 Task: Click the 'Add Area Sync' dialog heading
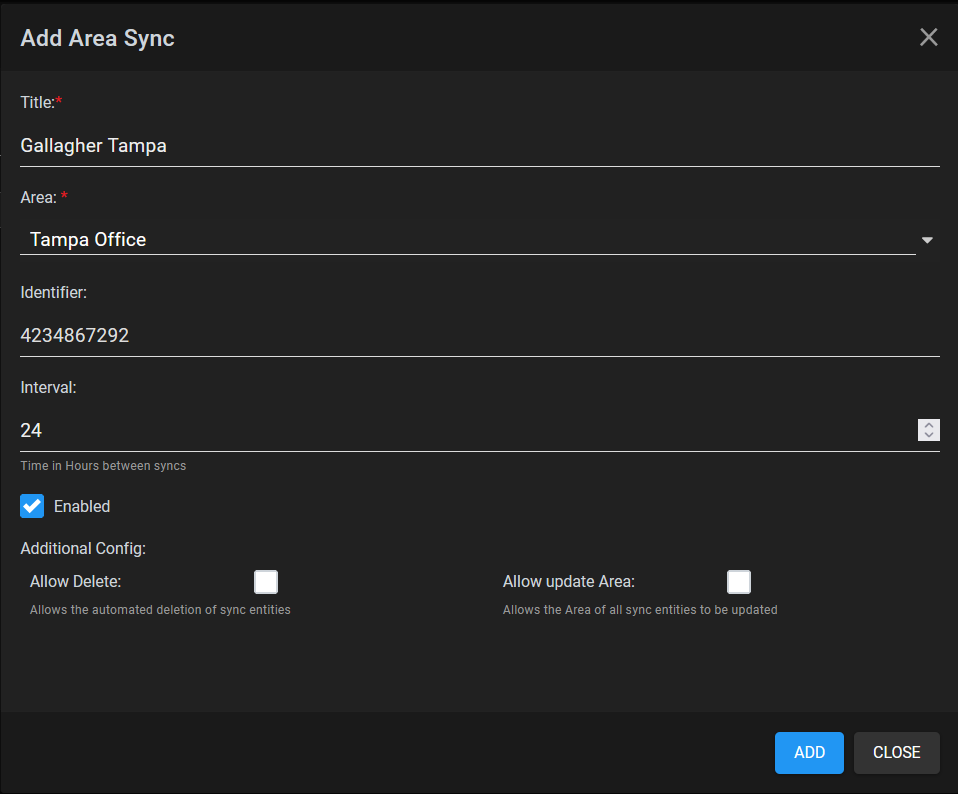click(97, 38)
